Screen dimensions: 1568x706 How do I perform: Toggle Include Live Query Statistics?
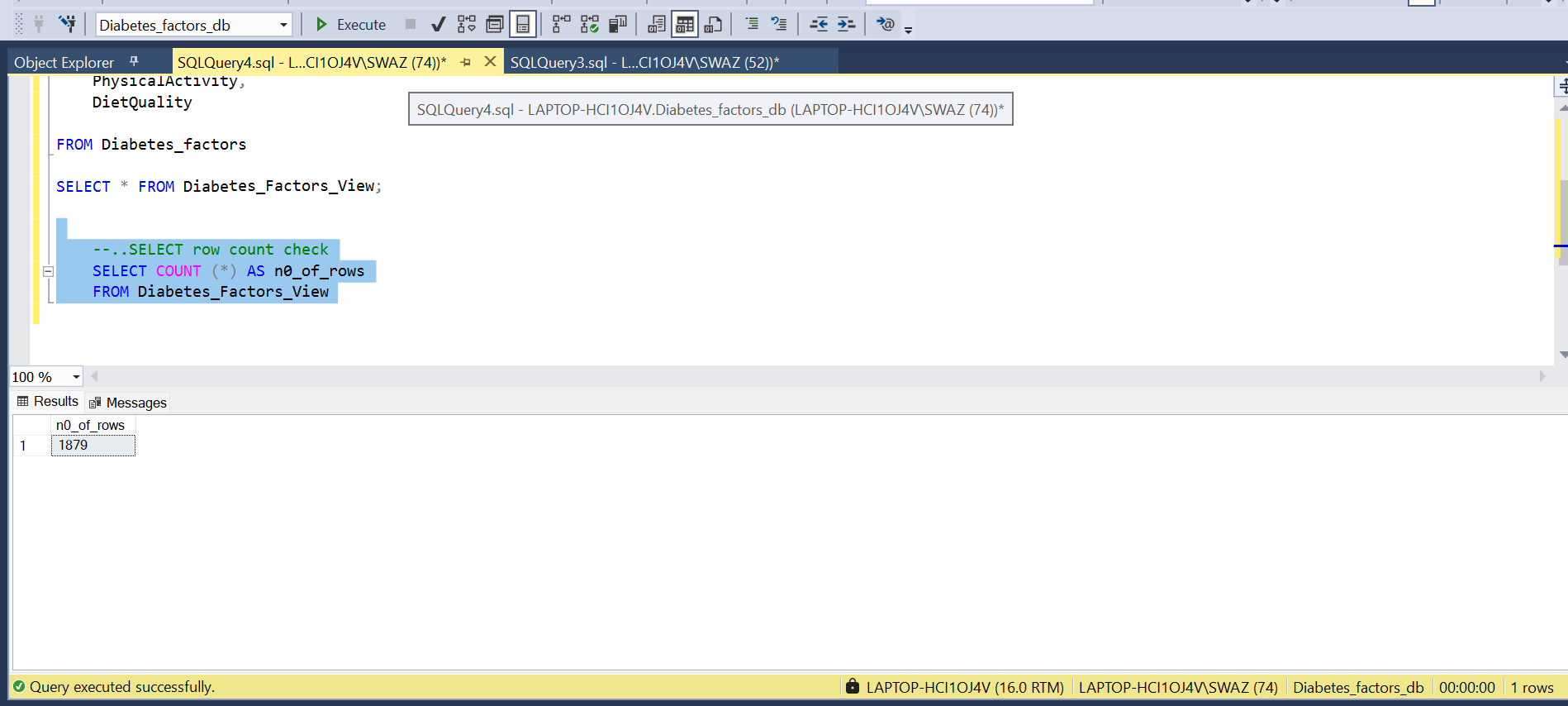tap(590, 24)
